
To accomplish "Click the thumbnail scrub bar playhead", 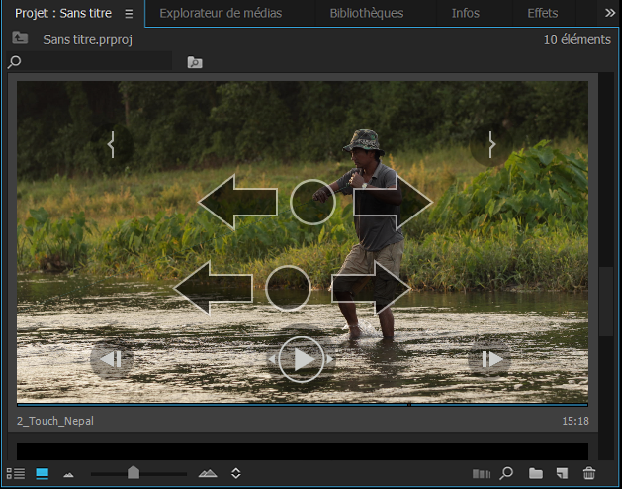I will click(x=409, y=405).
